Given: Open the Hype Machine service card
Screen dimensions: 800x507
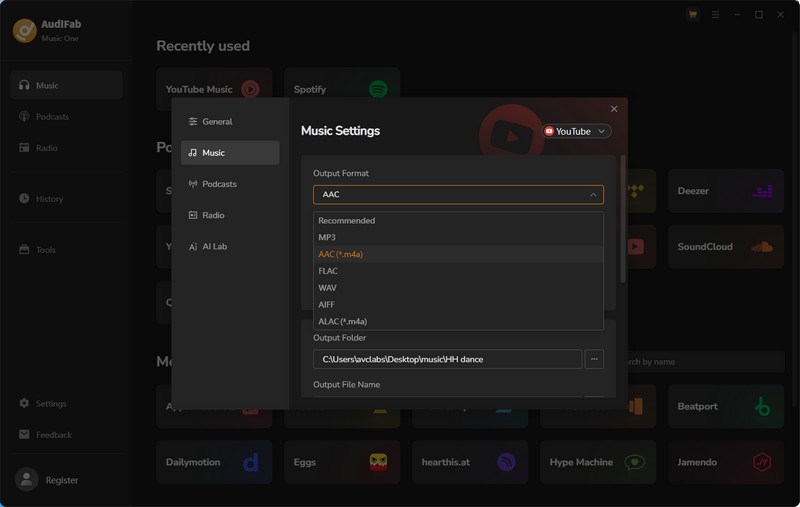Looking at the screenshot, I should pos(598,462).
